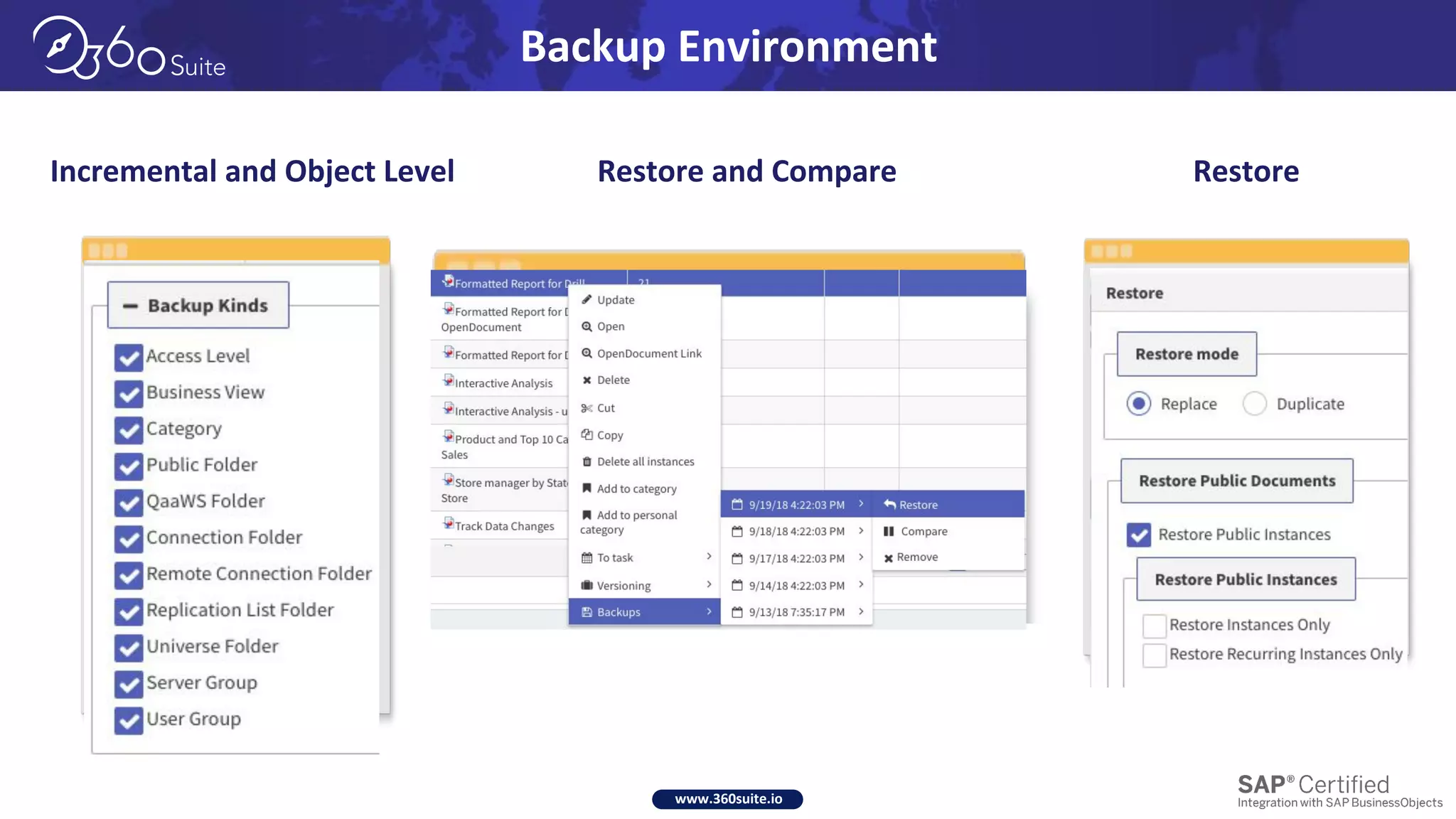Click the magnifier icon next to Open
1456x819 pixels.
(x=587, y=326)
